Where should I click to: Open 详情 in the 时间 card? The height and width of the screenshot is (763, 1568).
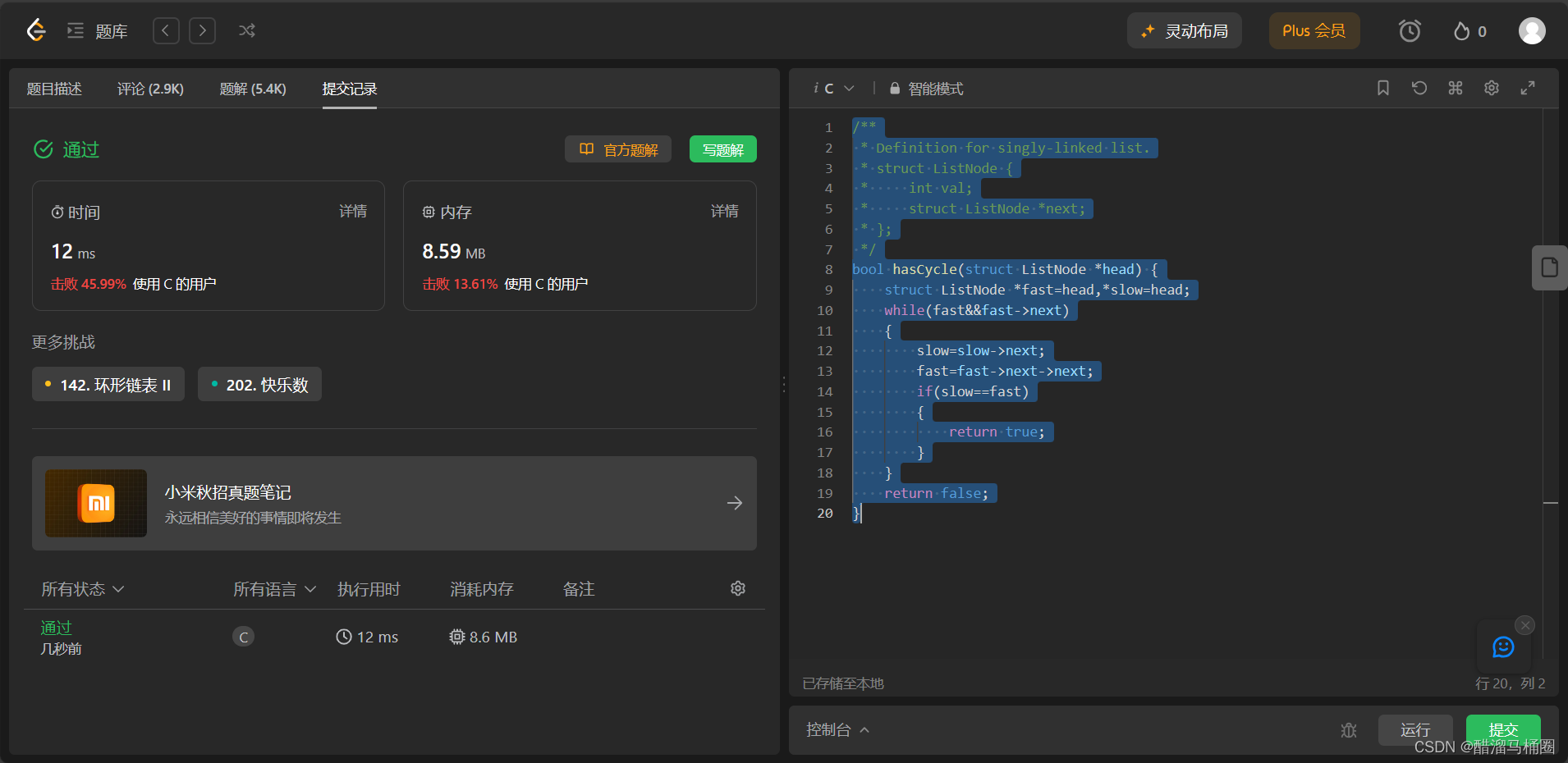point(353,212)
